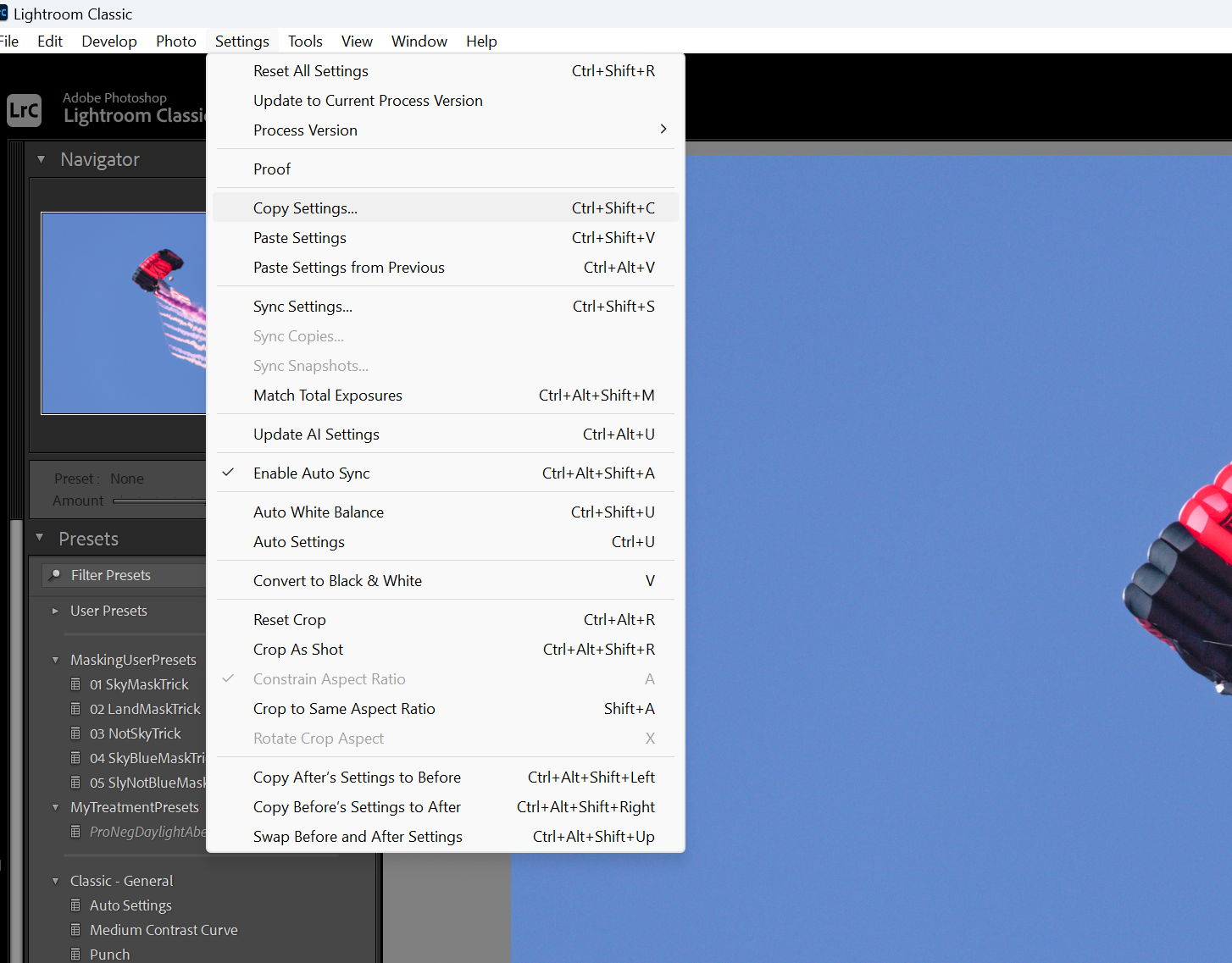The image size is (1232, 963).
Task: Click the ProNegDaylightAbe preset icon
Action: (x=77, y=832)
